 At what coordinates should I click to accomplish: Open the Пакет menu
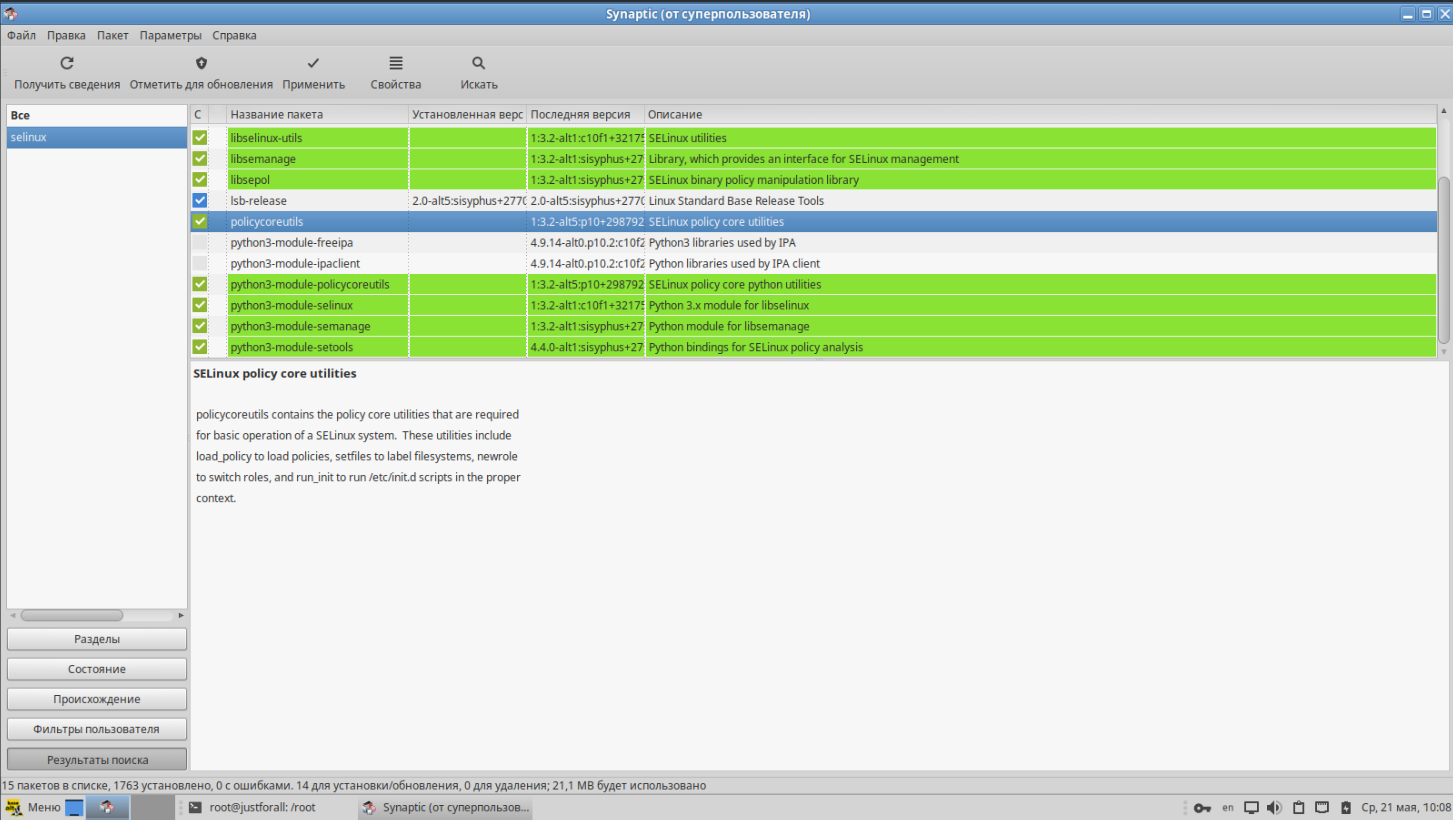coord(113,35)
